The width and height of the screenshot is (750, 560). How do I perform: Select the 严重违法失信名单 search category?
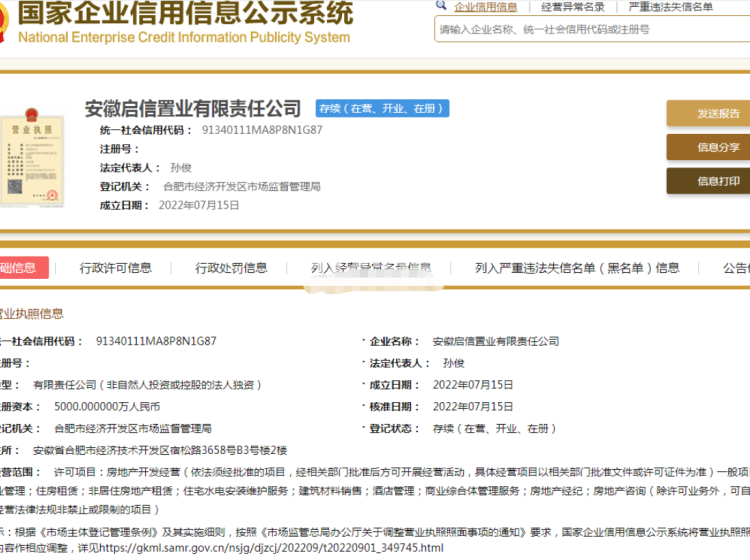670,7
